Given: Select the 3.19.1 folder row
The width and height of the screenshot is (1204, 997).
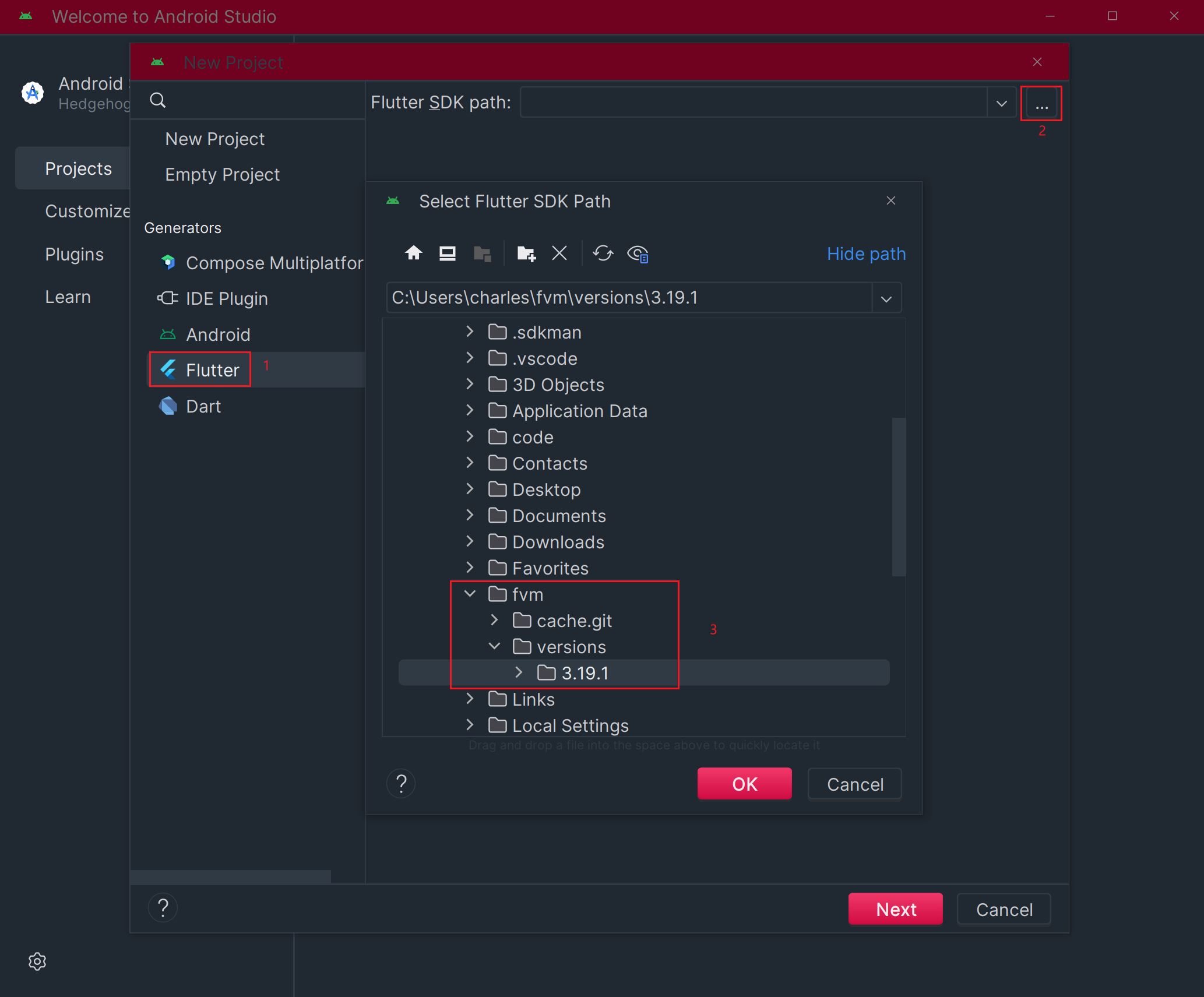Looking at the screenshot, I should pyautogui.click(x=644, y=672).
